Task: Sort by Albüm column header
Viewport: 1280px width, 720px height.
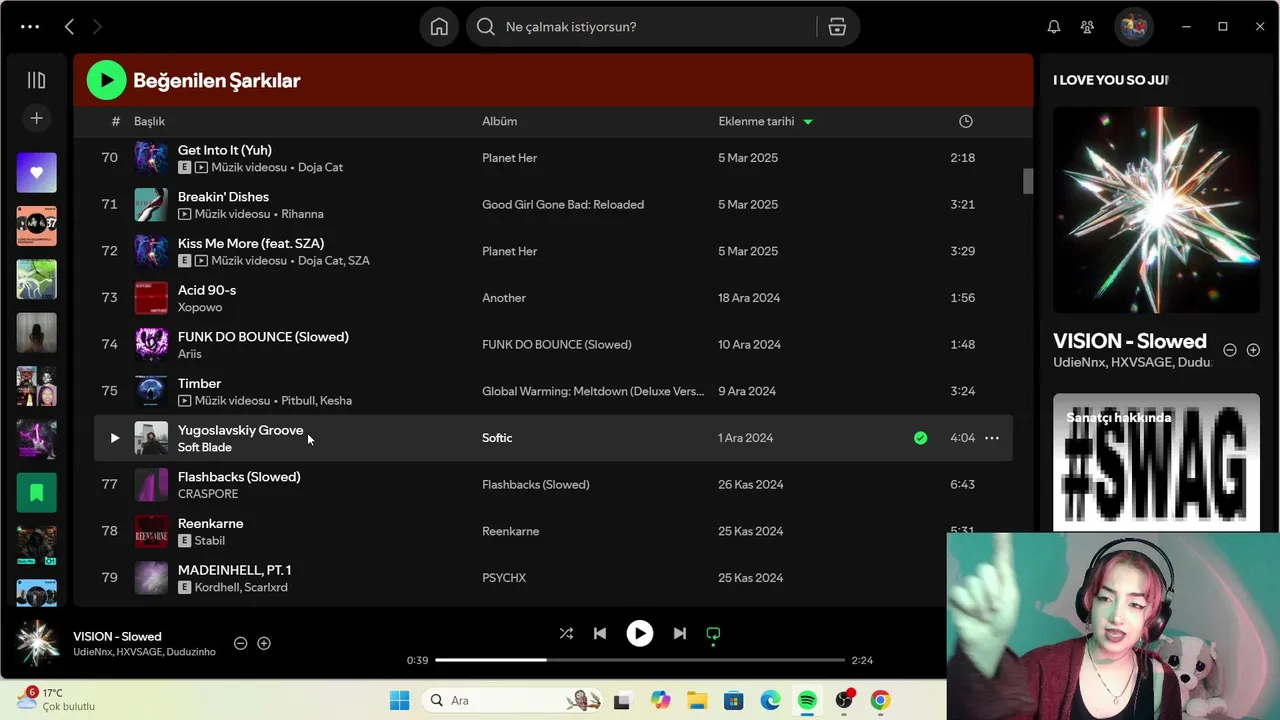Action: click(499, 121)
